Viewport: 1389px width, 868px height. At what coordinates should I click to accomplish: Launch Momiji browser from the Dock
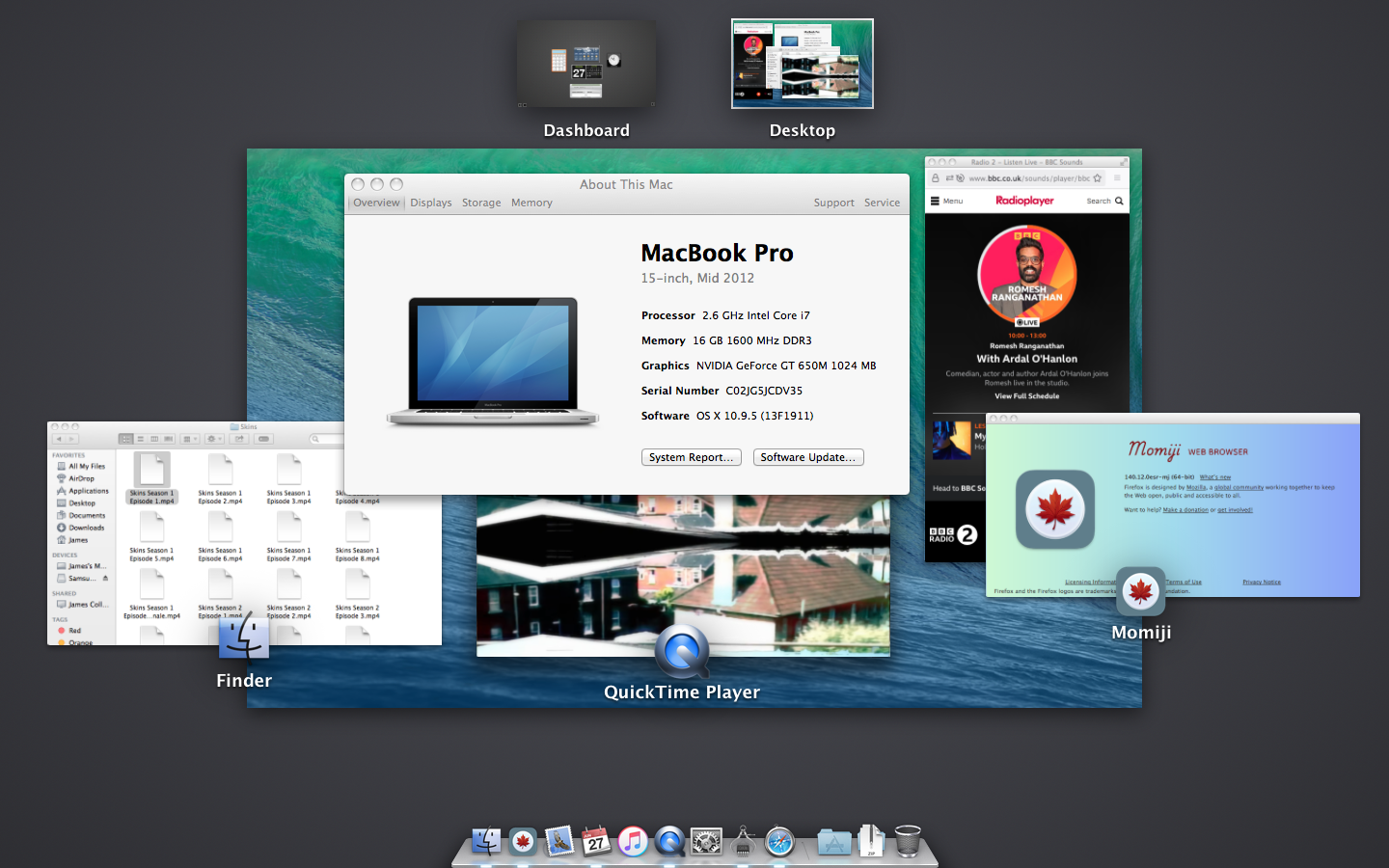point(523,842)
